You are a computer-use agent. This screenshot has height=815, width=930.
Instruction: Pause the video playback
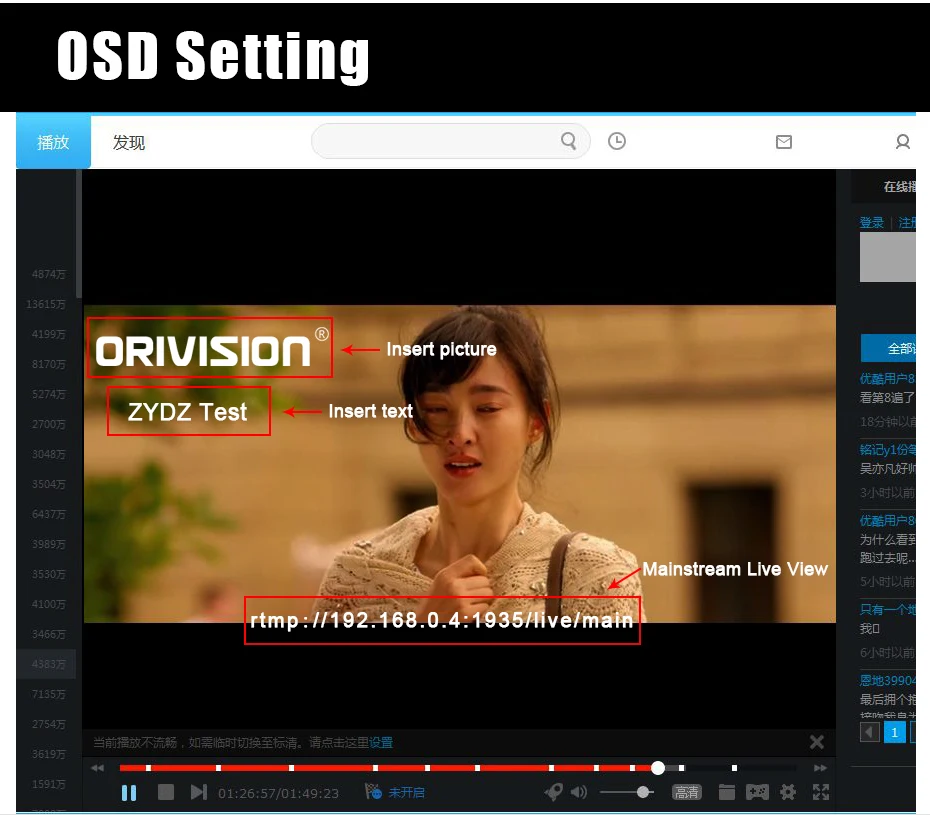point(129,792)
